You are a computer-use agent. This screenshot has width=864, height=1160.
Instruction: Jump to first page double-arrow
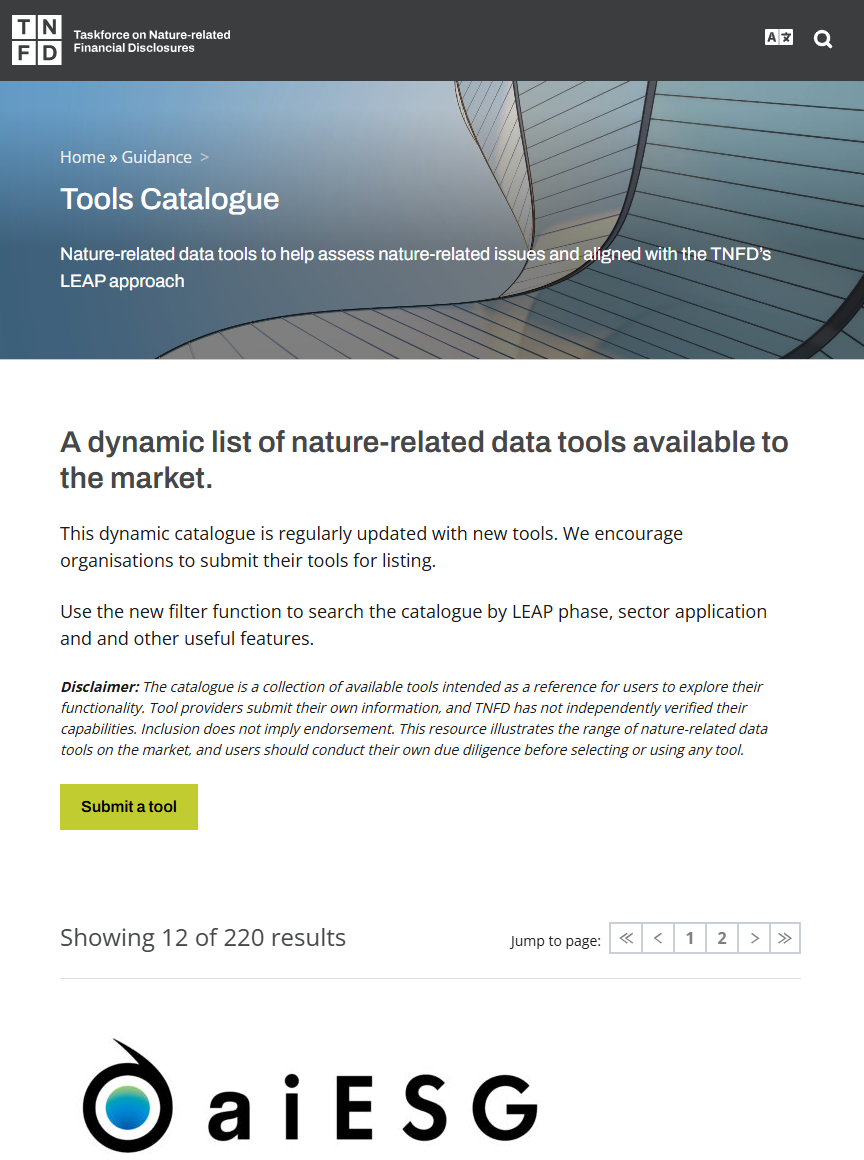626,938
